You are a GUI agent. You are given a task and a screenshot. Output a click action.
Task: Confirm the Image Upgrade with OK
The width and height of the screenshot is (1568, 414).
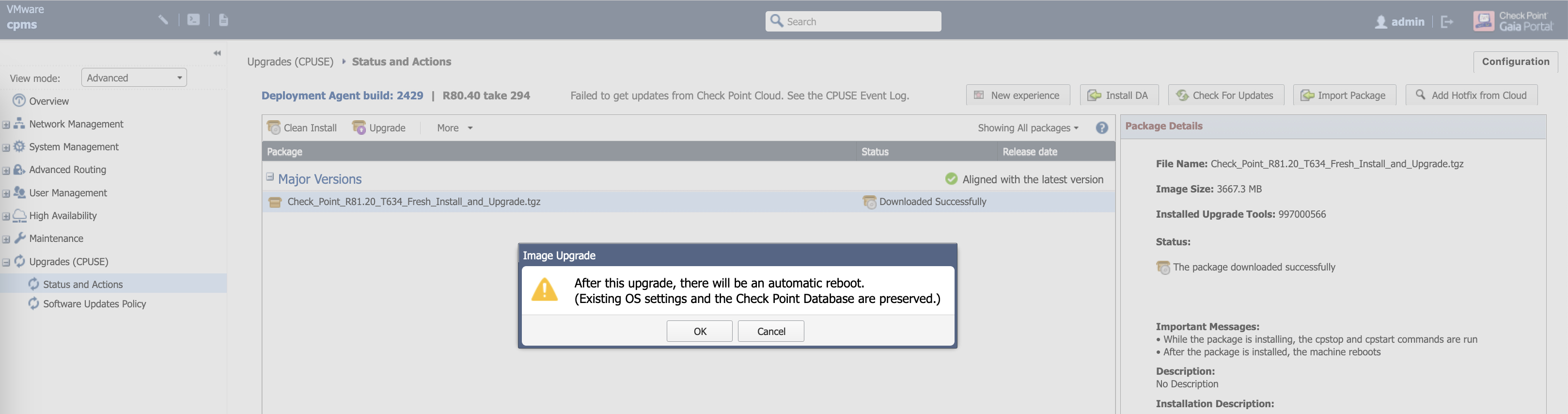(699, 331)
